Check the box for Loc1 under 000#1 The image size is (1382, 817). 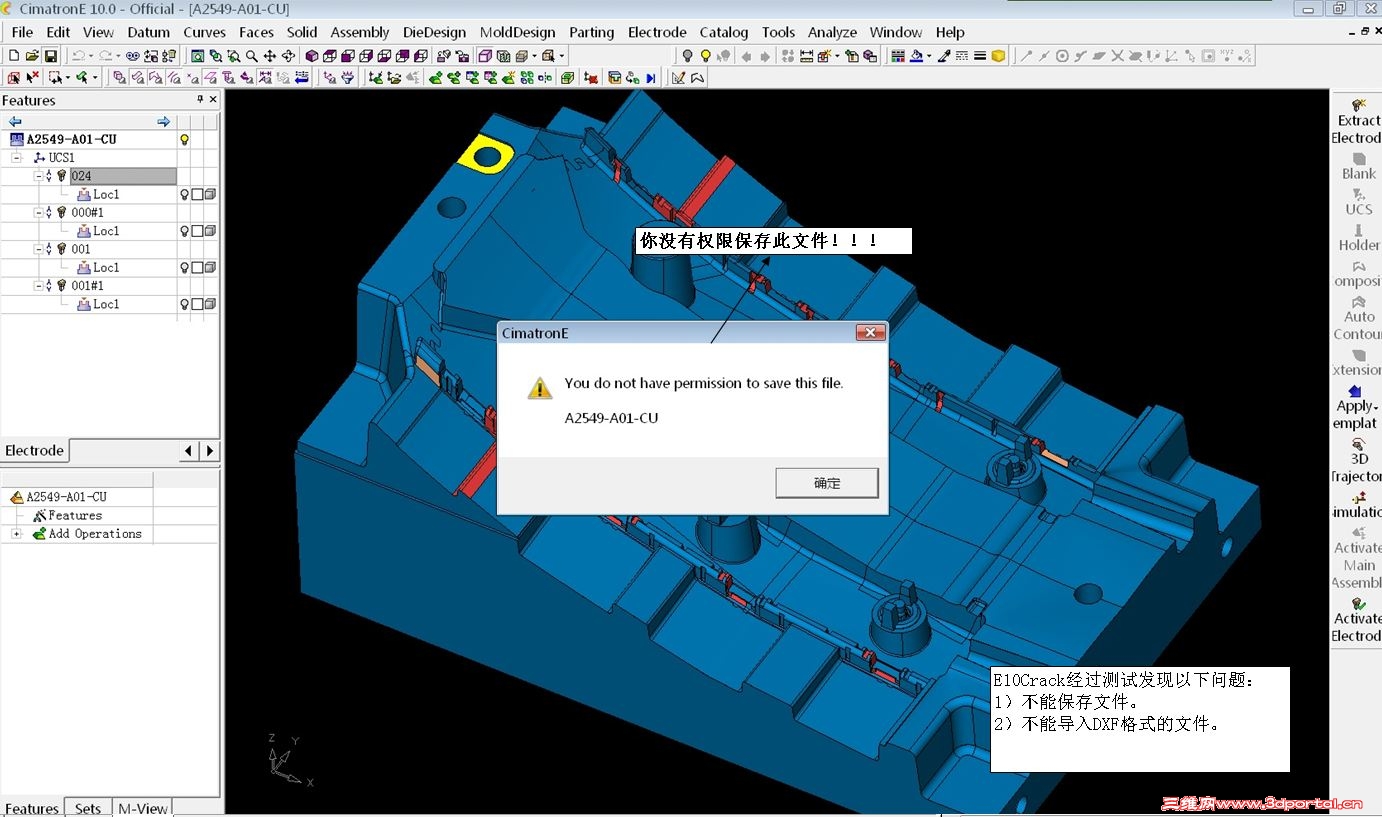click(x=197, y=231)
